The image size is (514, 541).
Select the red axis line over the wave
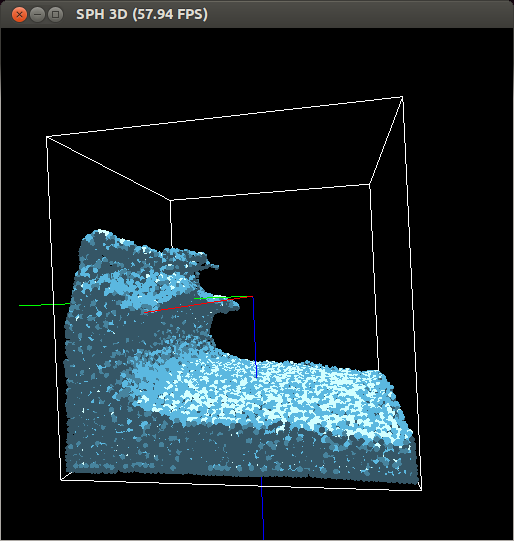pyautogui.click(x=198, y=304)
